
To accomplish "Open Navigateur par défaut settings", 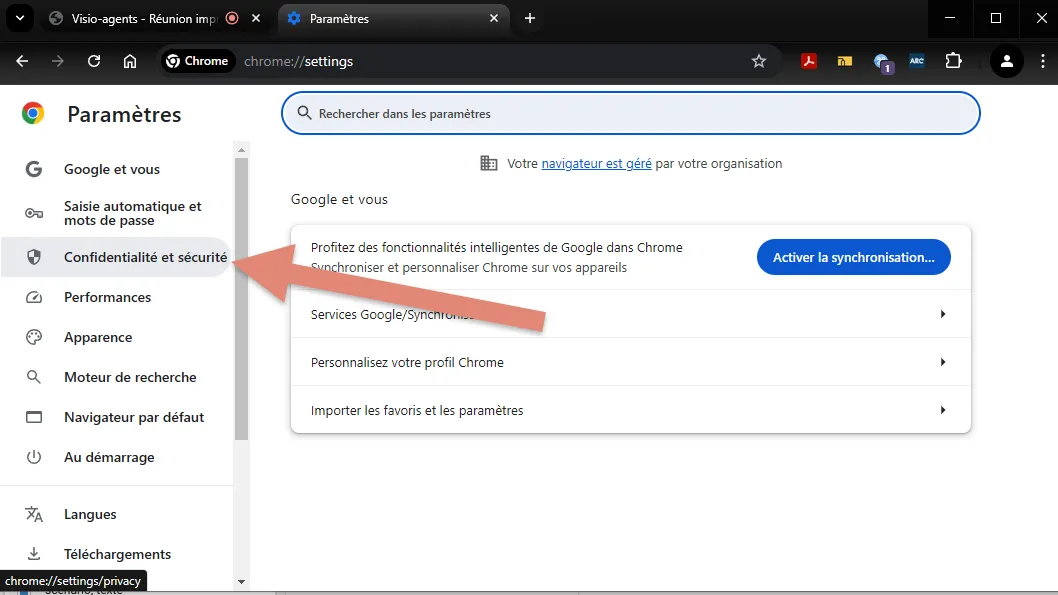I will (x=116, y=417).
